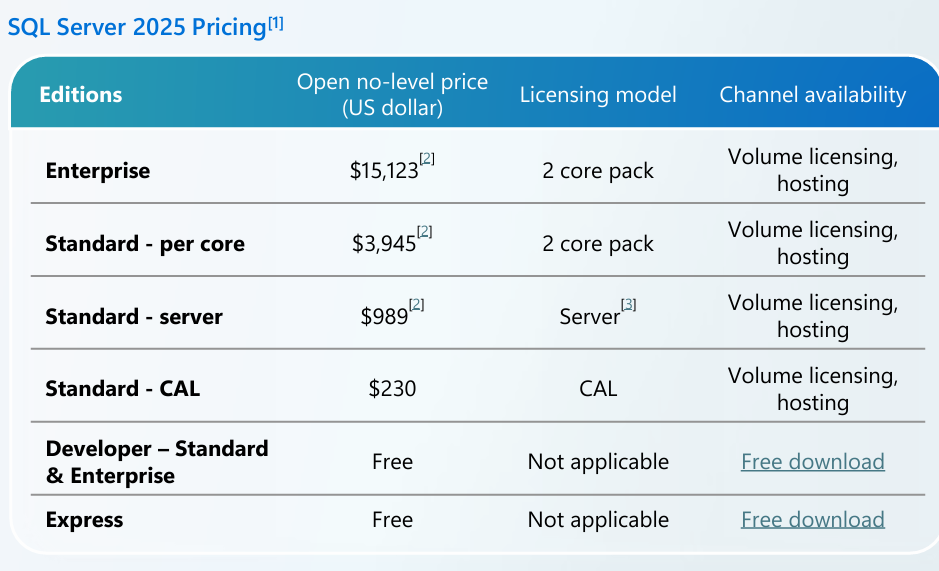The width and height of the screenshot is (939, 571).
Task: Click the Channel availability column header
Action: [812, 95]
